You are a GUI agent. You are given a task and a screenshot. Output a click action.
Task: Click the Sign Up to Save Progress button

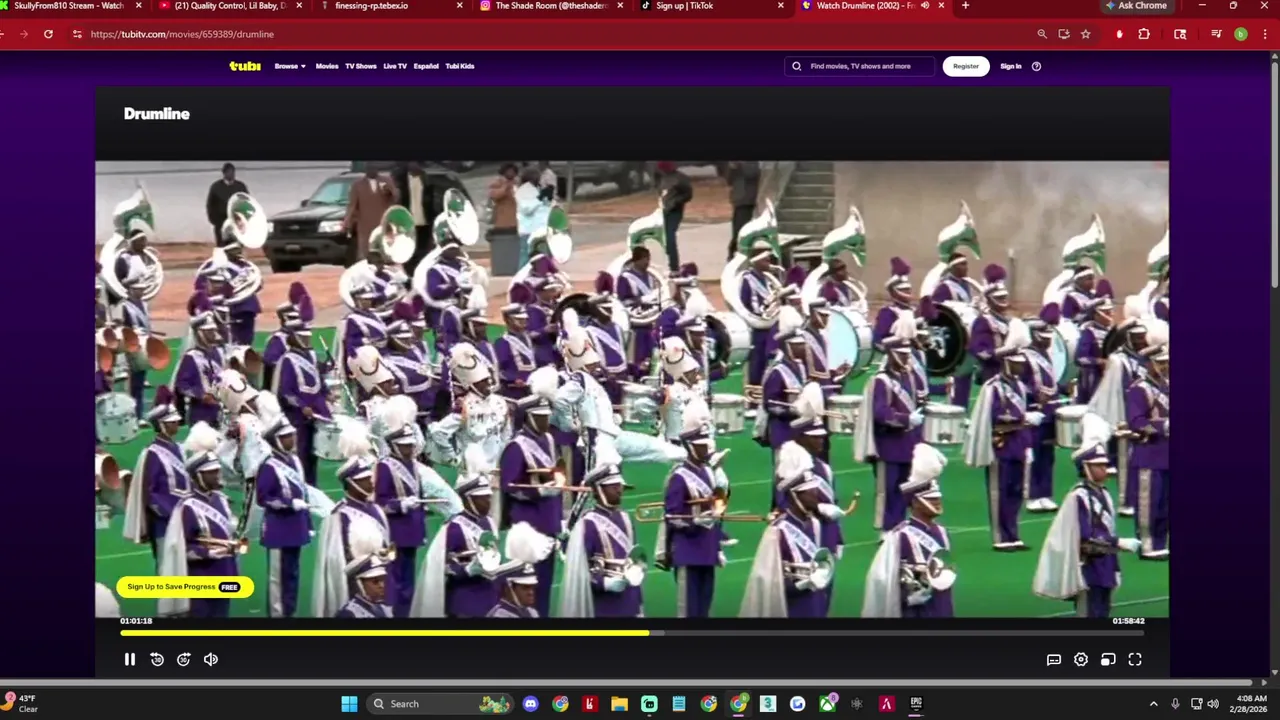[x=185, y=587]
